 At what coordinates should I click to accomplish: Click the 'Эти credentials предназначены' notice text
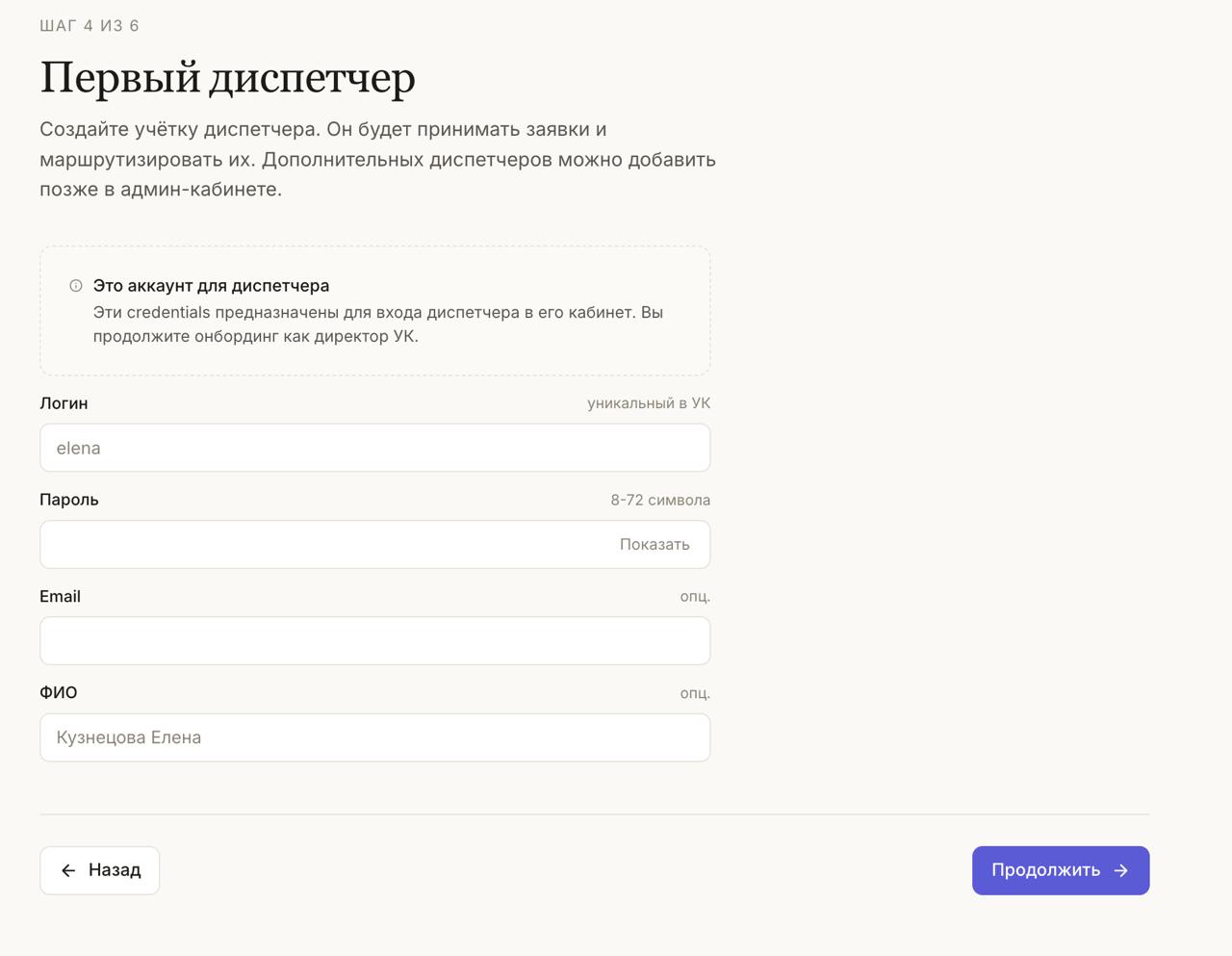click(378, 324)
